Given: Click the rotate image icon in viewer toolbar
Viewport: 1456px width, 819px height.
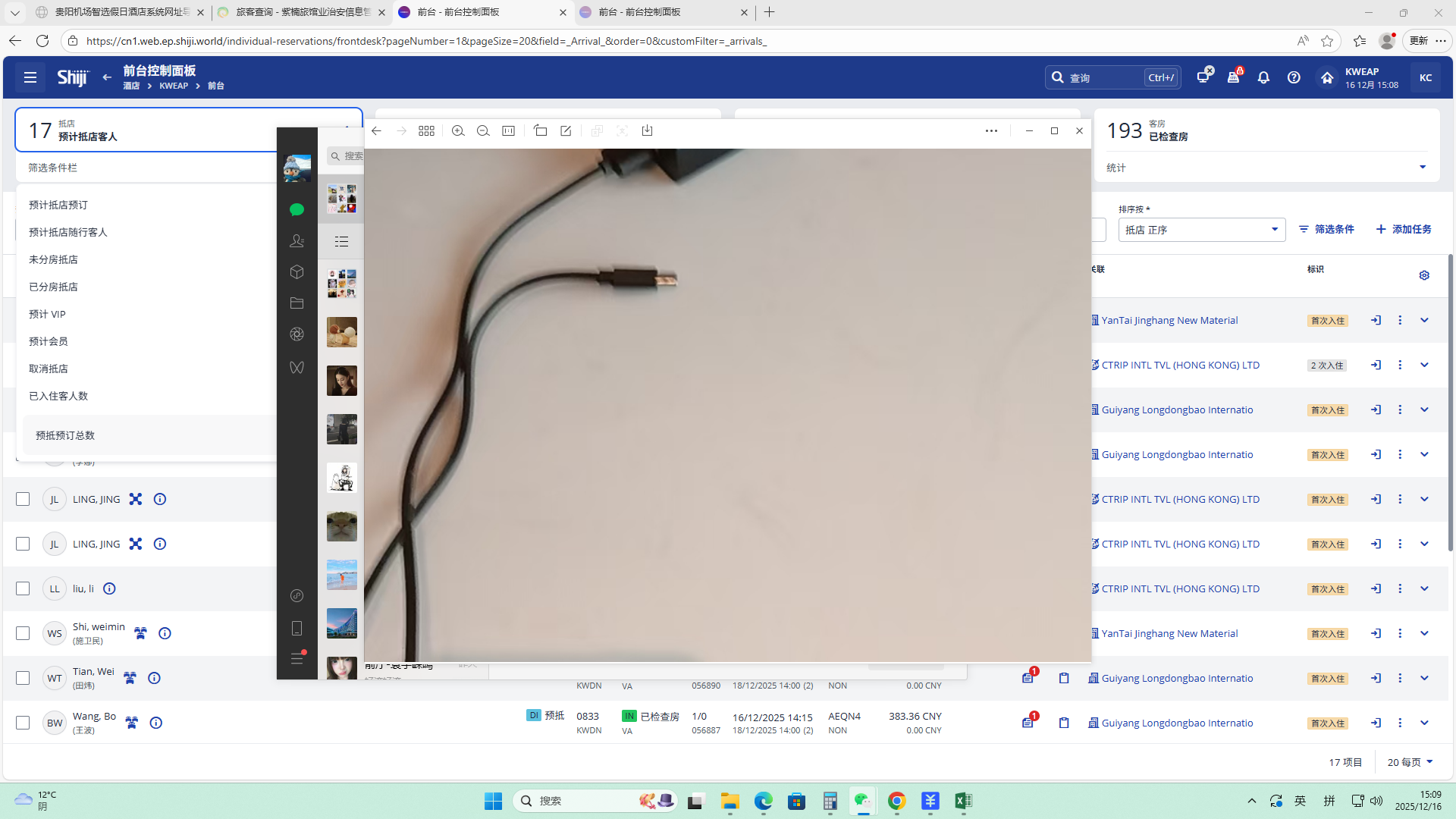Looking at the screenshot, I should click(x=540, y=131).
